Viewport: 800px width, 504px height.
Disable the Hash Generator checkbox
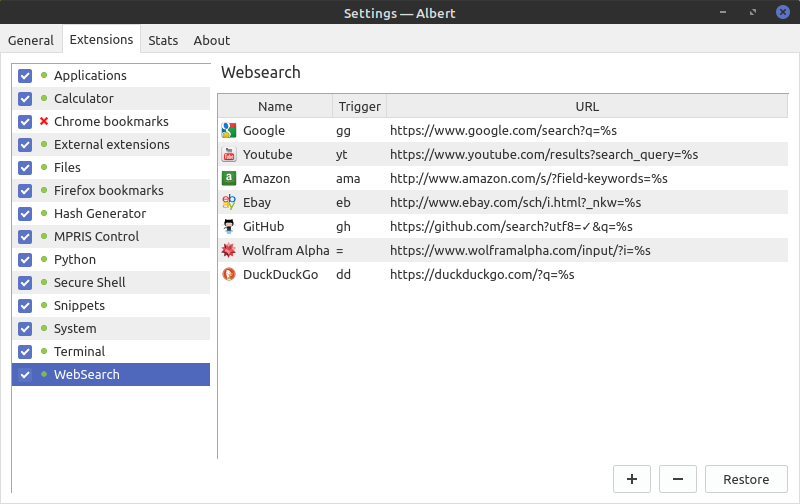[x=25, y=214]
